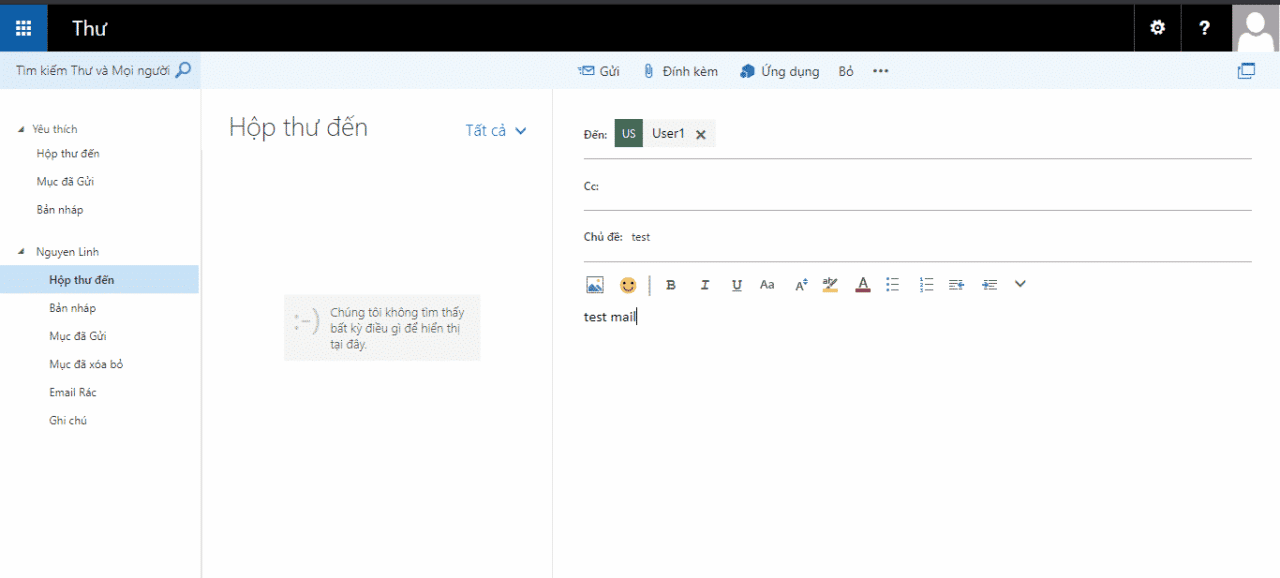Toggle underline formatting
The height and width of the screenshot is (578, 1280).
click(x=737, y=285)
